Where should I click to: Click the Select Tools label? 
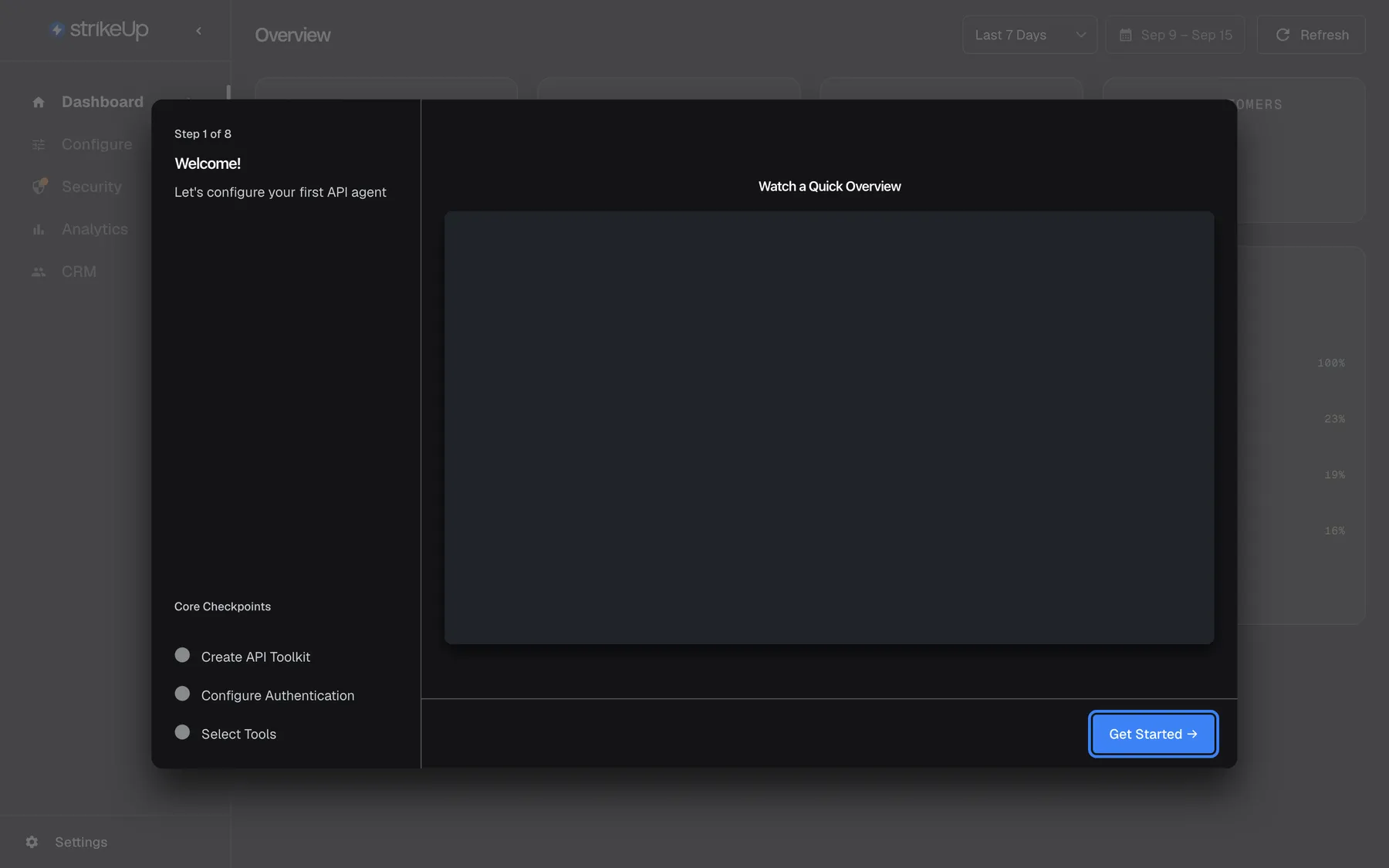coord(238,734)
